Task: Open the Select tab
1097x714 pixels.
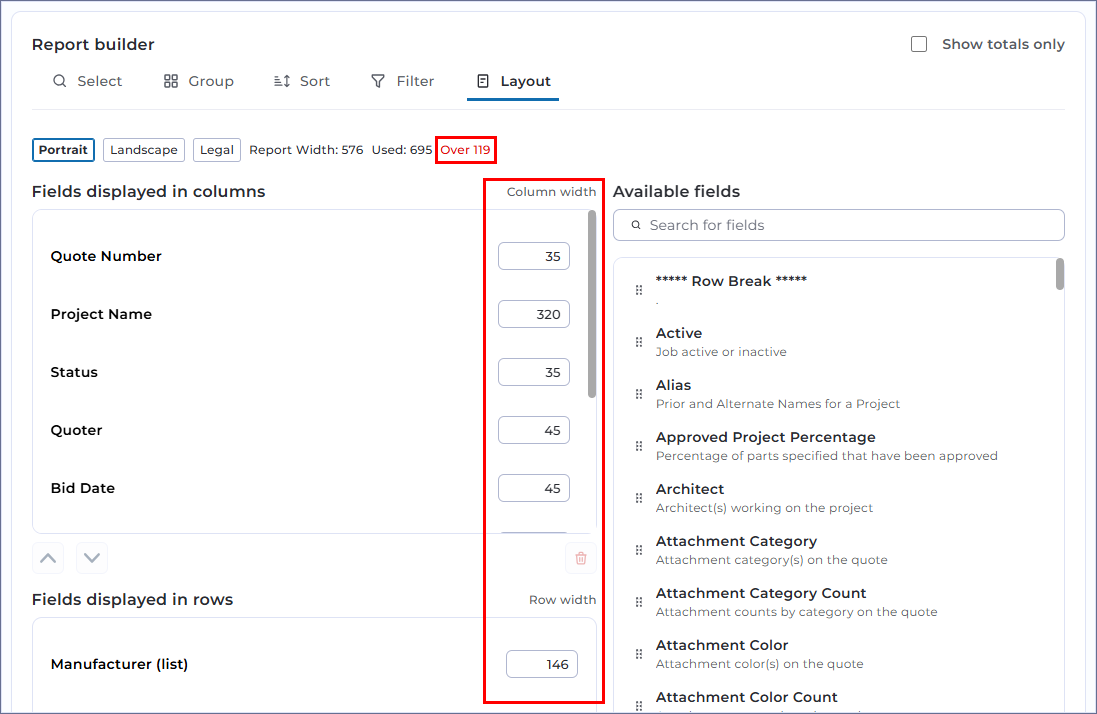Action: point(87,81)
